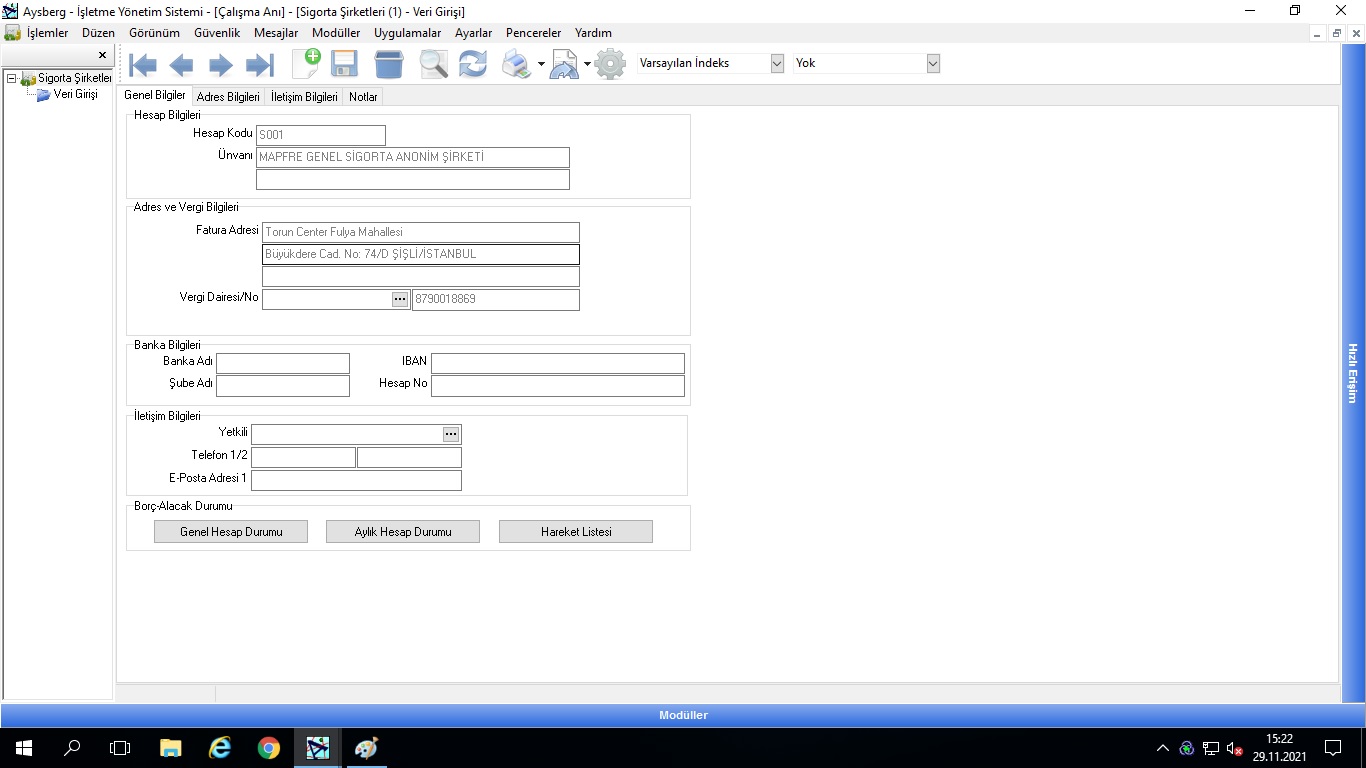Viewport: 1366px width, 768px height.
Task: Open search with the magnifying glass icon
Action: pyautogui.click(x=433, y=64)
